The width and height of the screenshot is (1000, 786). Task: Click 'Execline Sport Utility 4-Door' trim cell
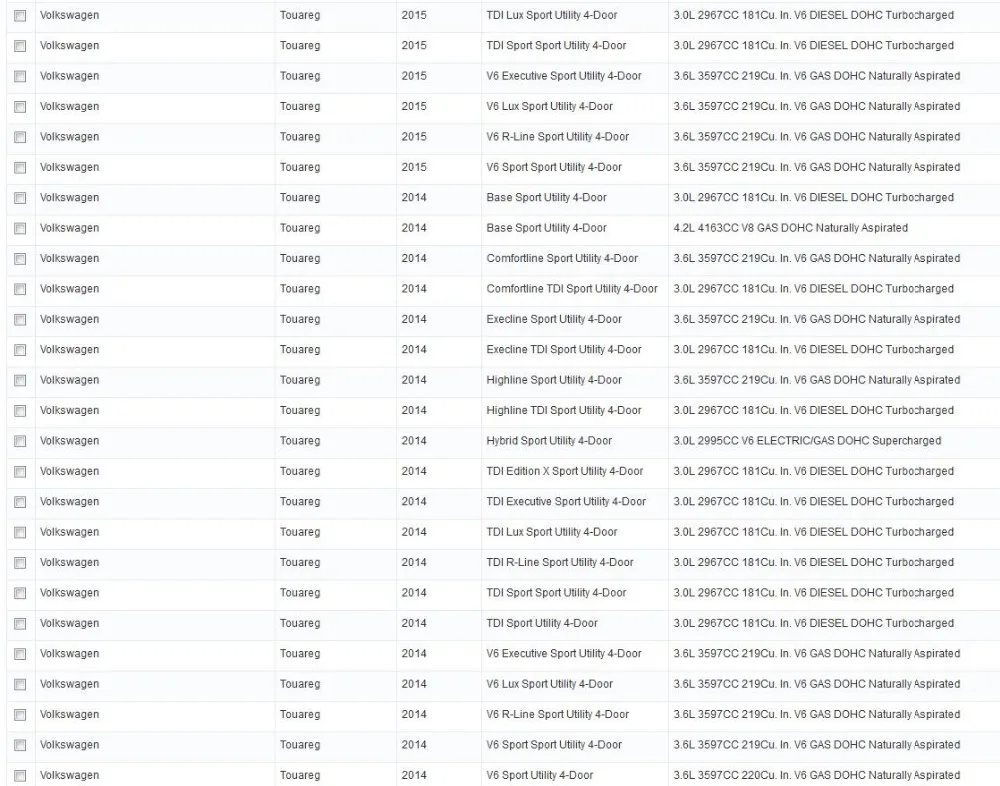click(554, 319)
